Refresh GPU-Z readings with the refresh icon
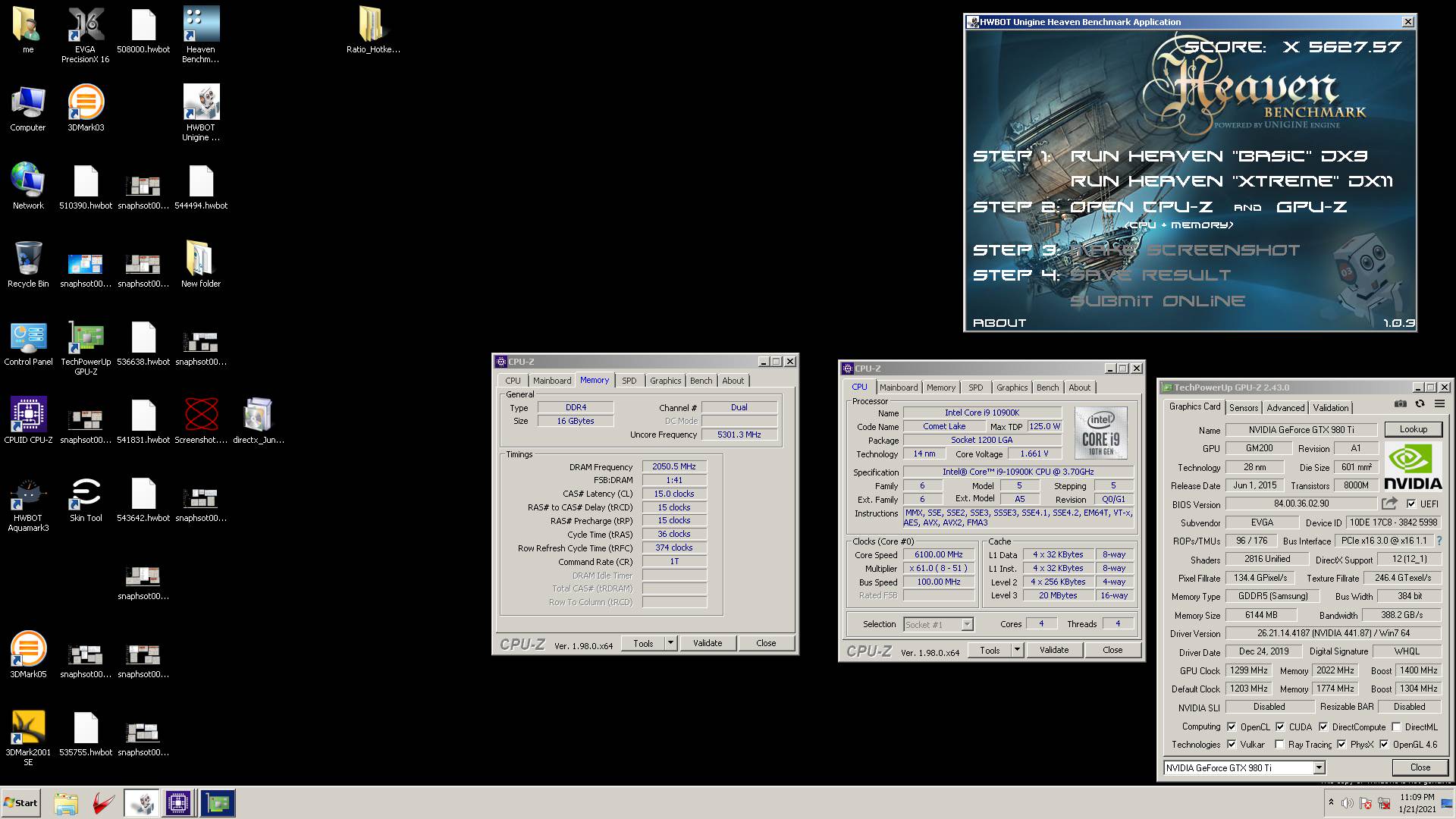This screenshot has width=1456, height=819. [x=1420, y=404]
